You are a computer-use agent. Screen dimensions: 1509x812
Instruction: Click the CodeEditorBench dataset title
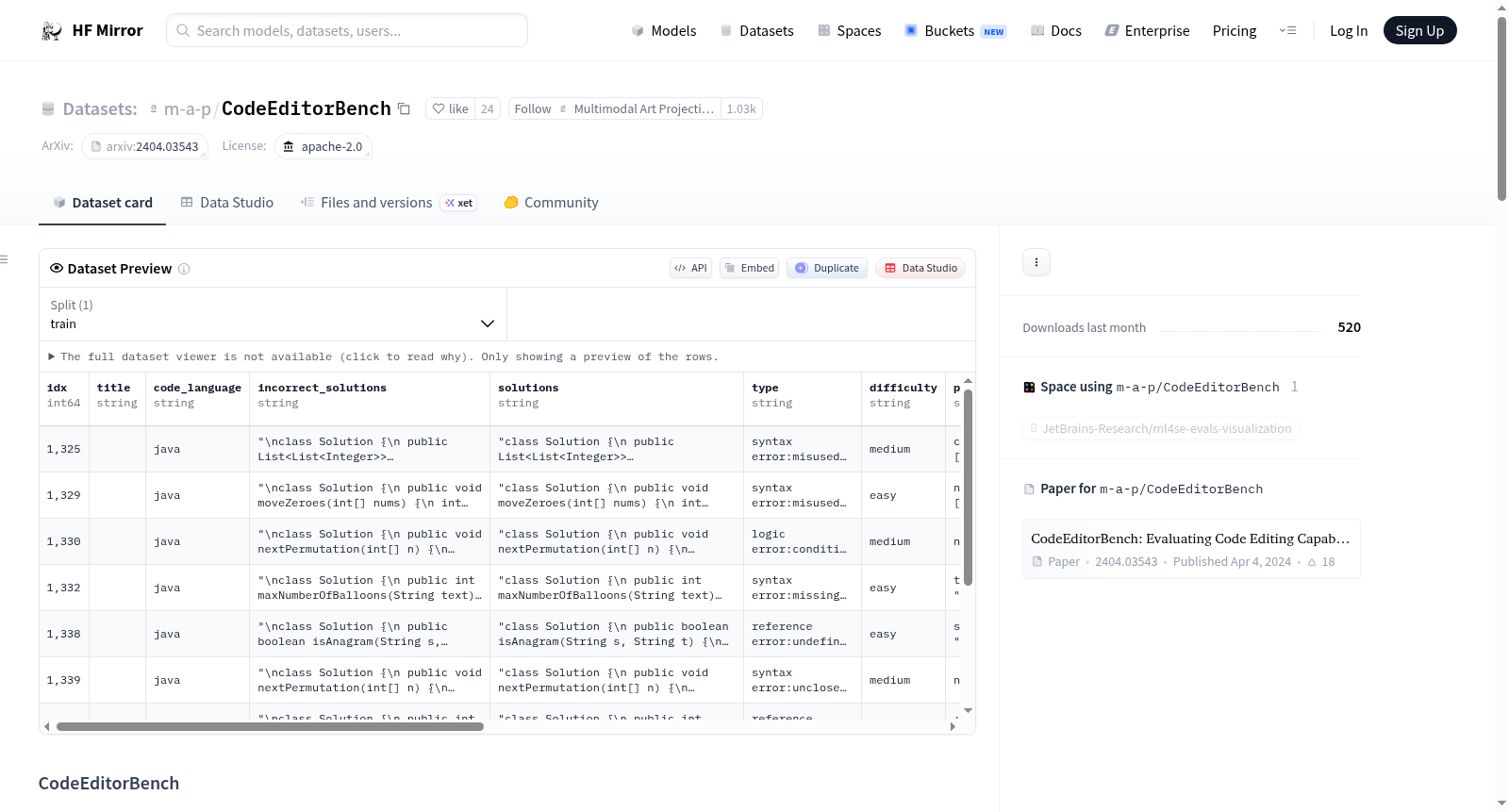click(306, 108)
